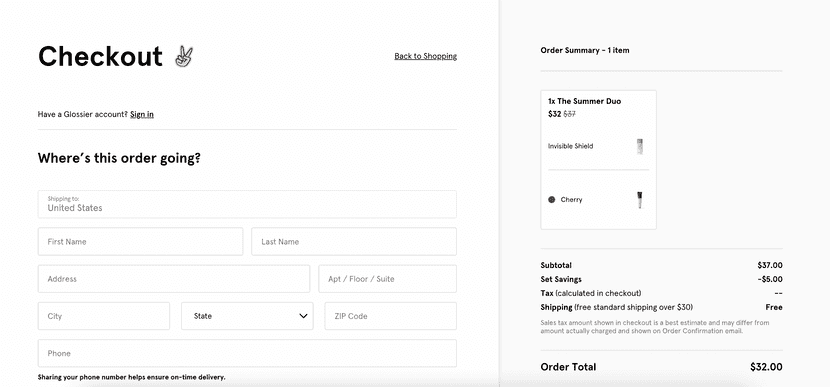Click into the City field
This screenshot has width=830, height=387.
click(x=104, y=316)
